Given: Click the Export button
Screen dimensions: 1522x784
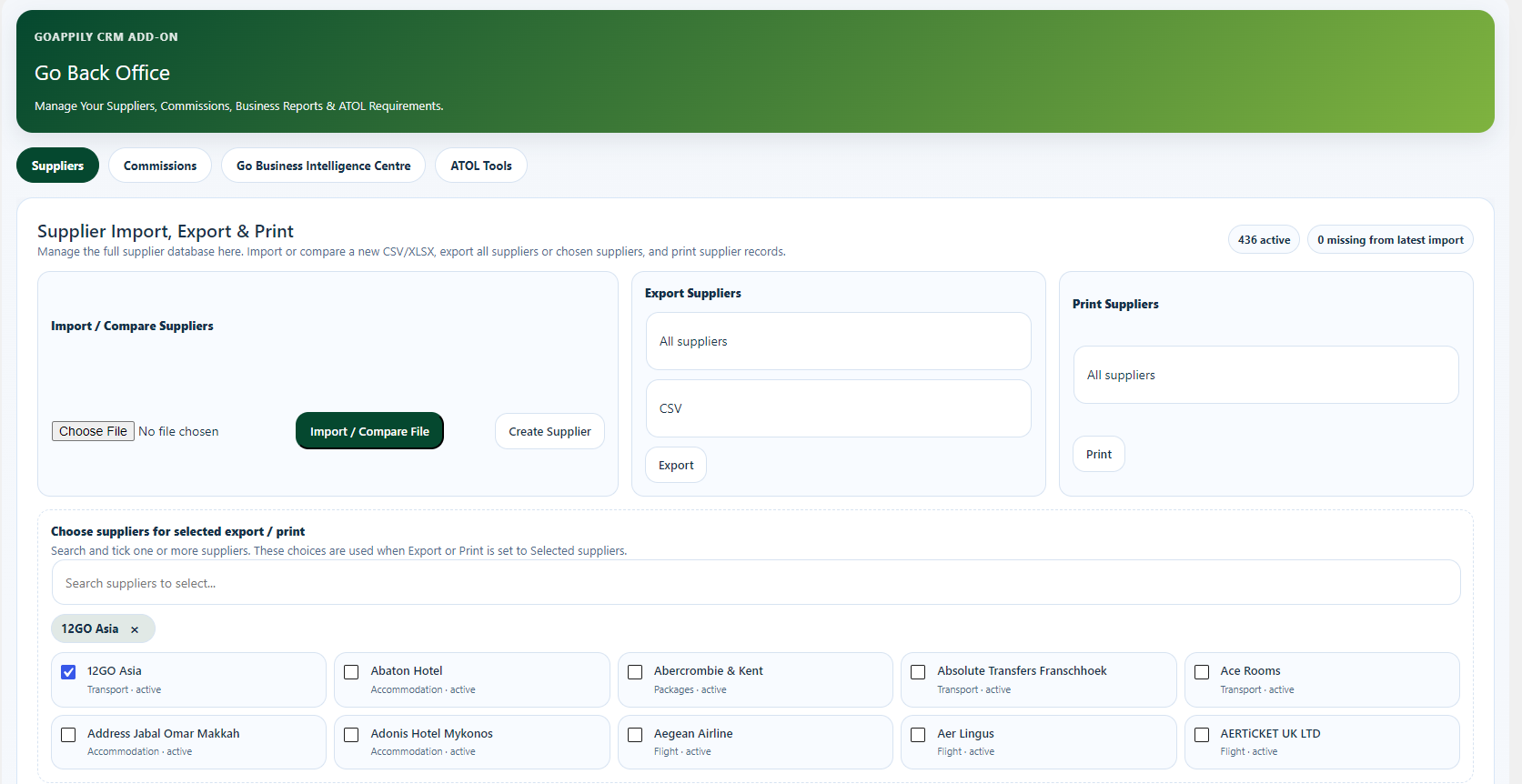Looking at the screenshot, I should (676, 465).
